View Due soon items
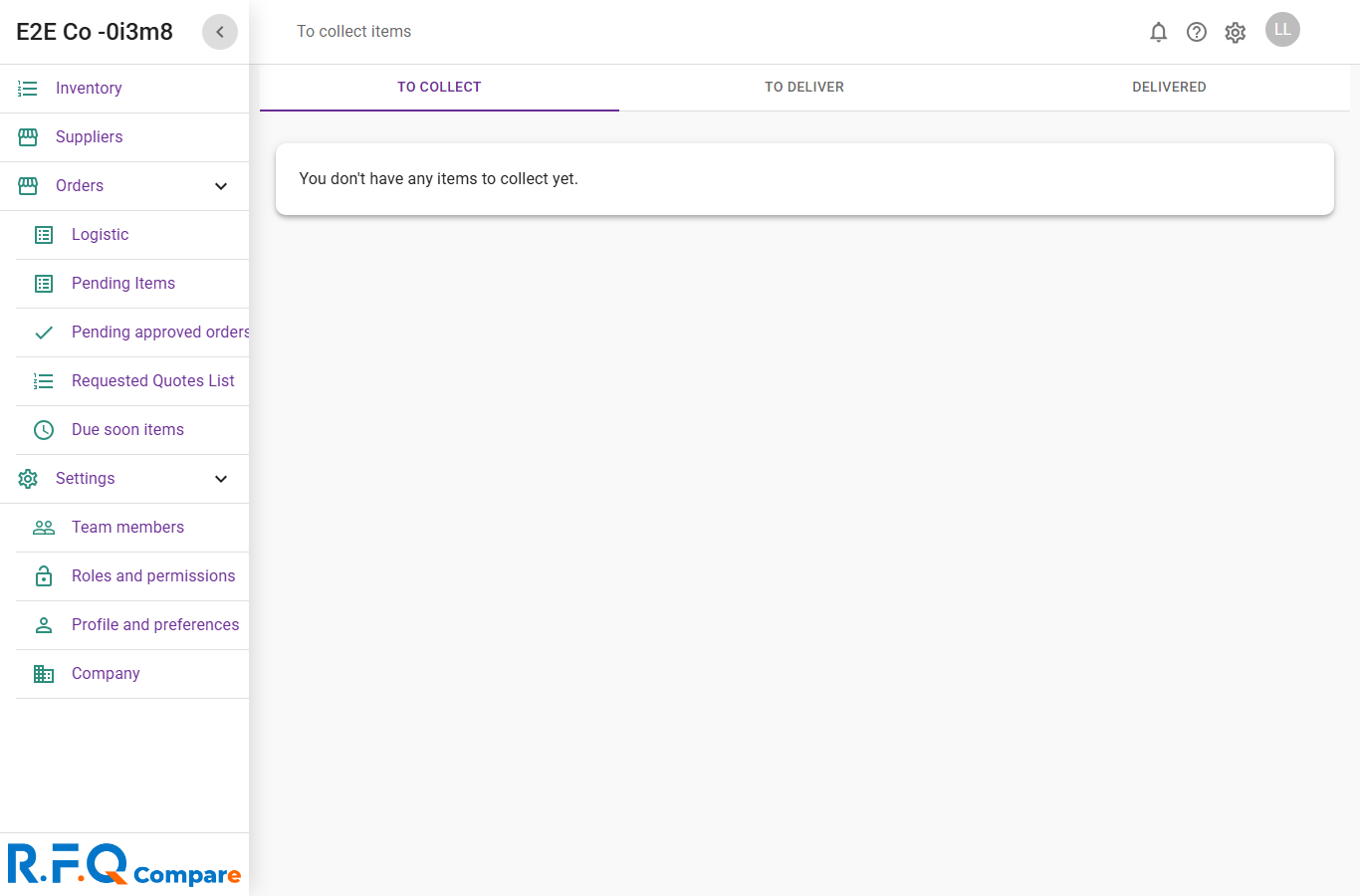 click(127, 430)
